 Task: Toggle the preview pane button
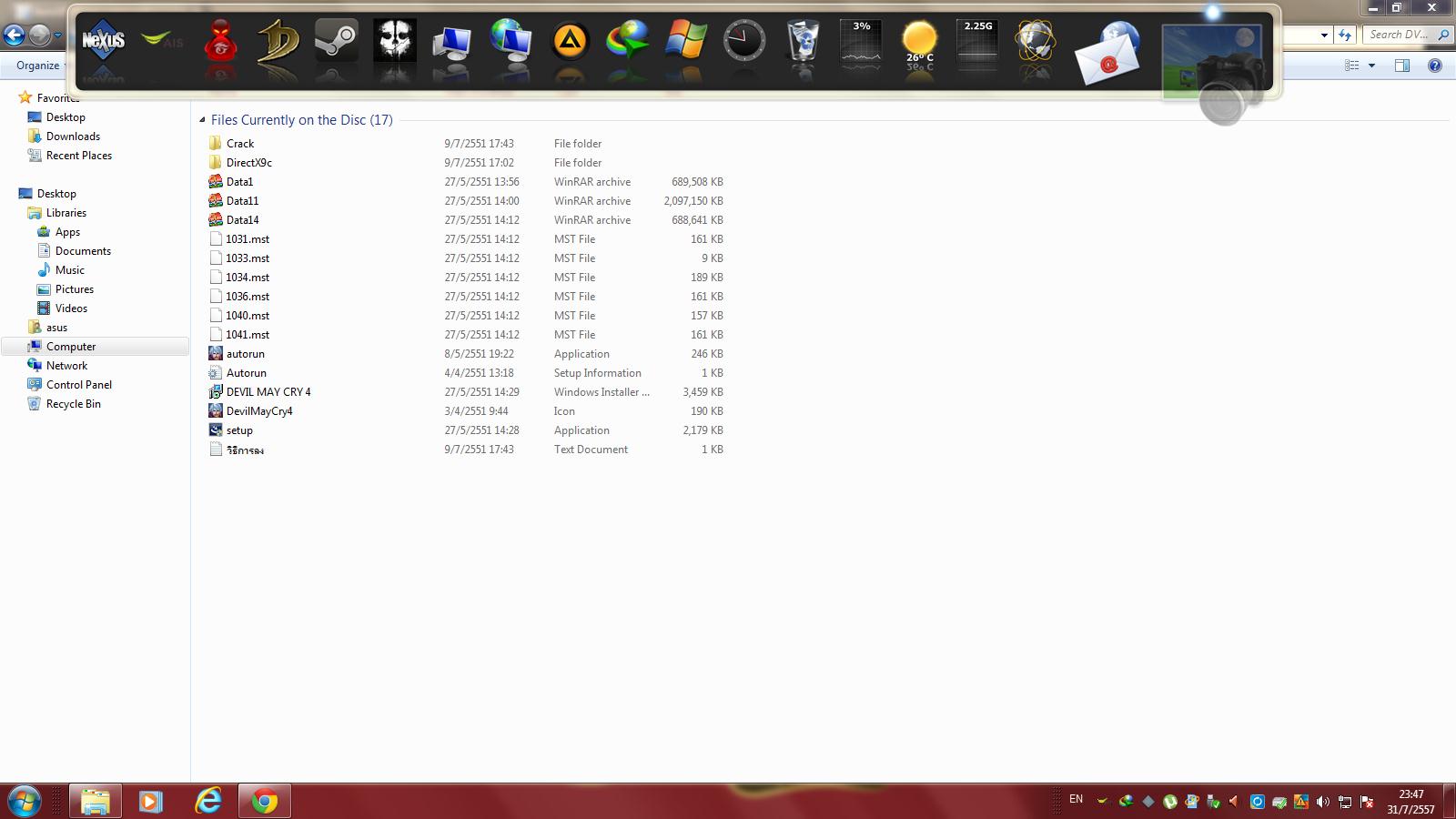(1401, 66)
